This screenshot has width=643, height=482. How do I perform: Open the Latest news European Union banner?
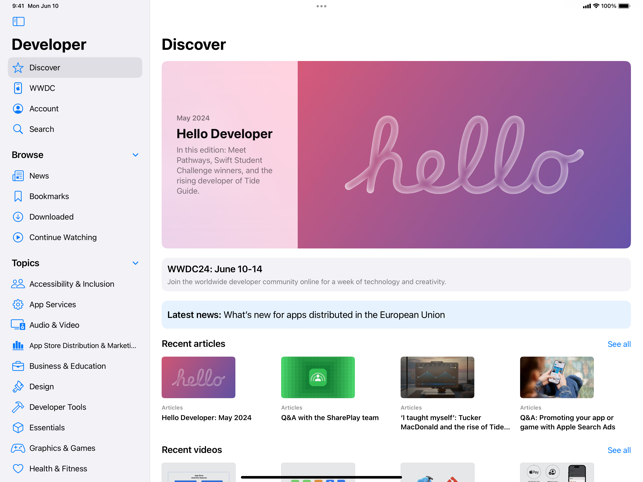tap(396, 315)
